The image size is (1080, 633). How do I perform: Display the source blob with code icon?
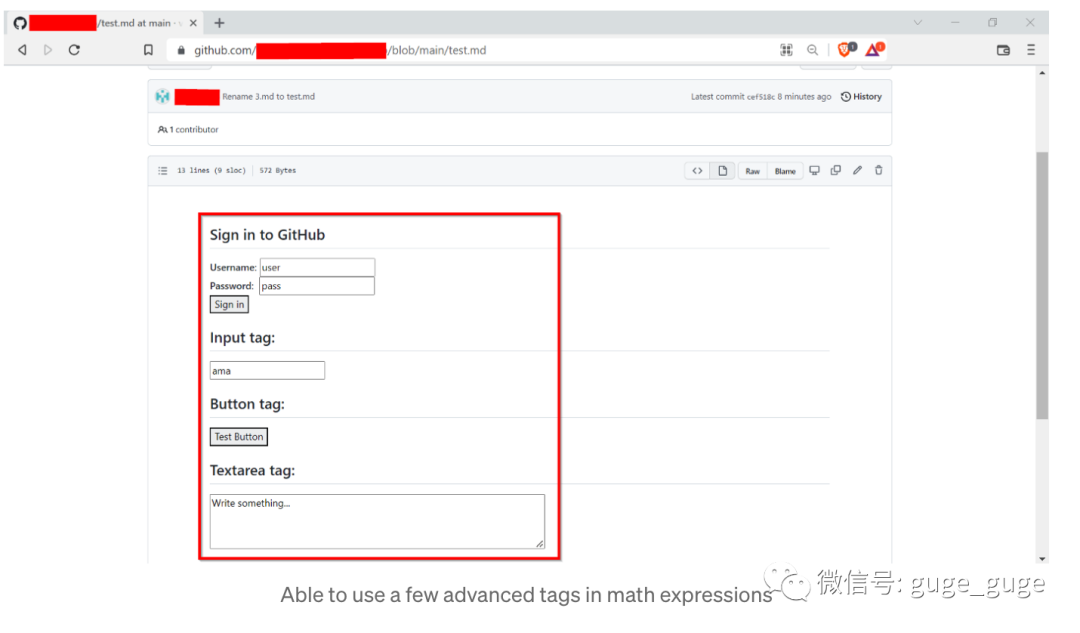pos(697,171)
